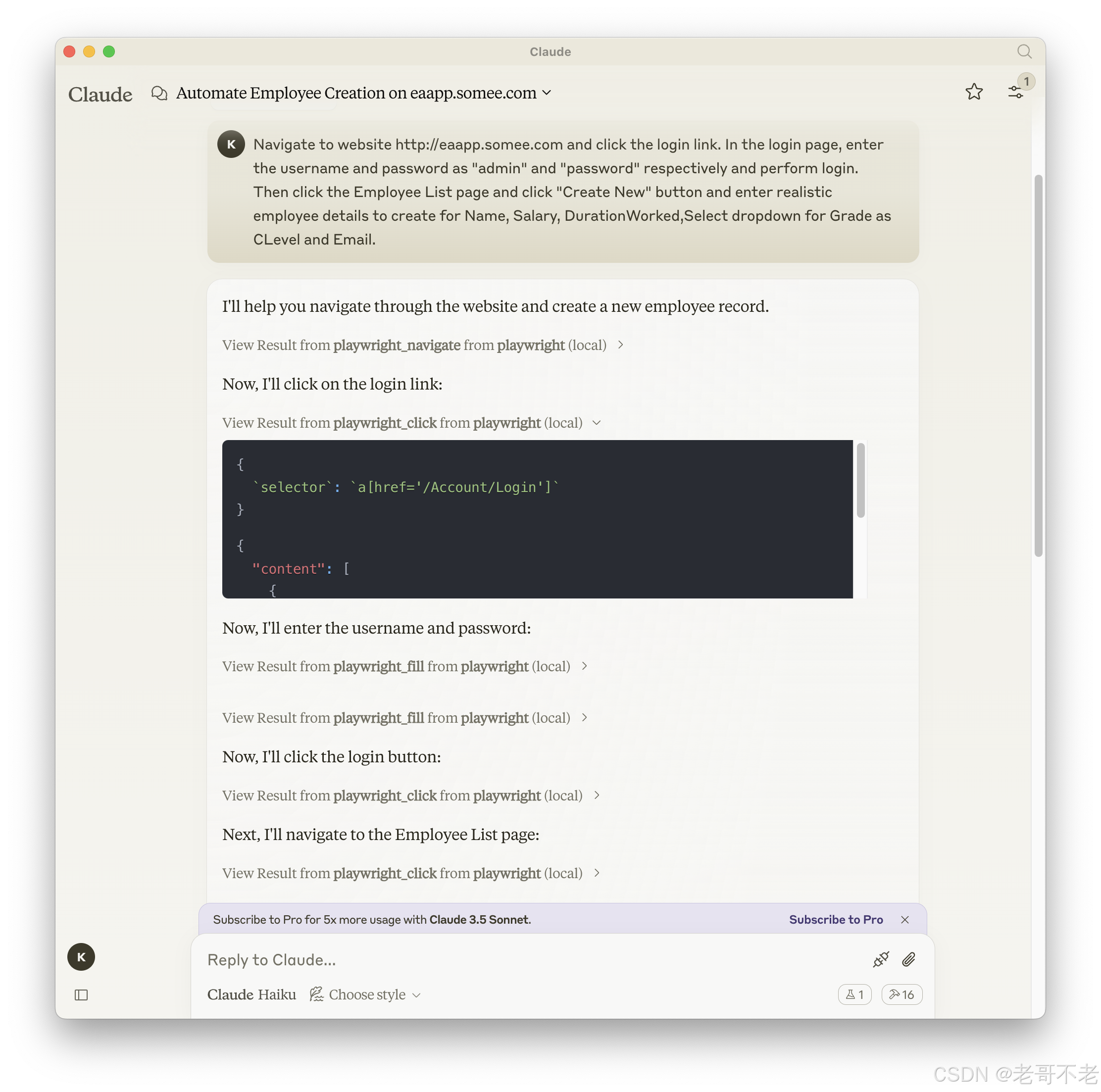Click the paperclip attach file icon
Viewport: 1101px width, 1092px height.
pos(908,959)
